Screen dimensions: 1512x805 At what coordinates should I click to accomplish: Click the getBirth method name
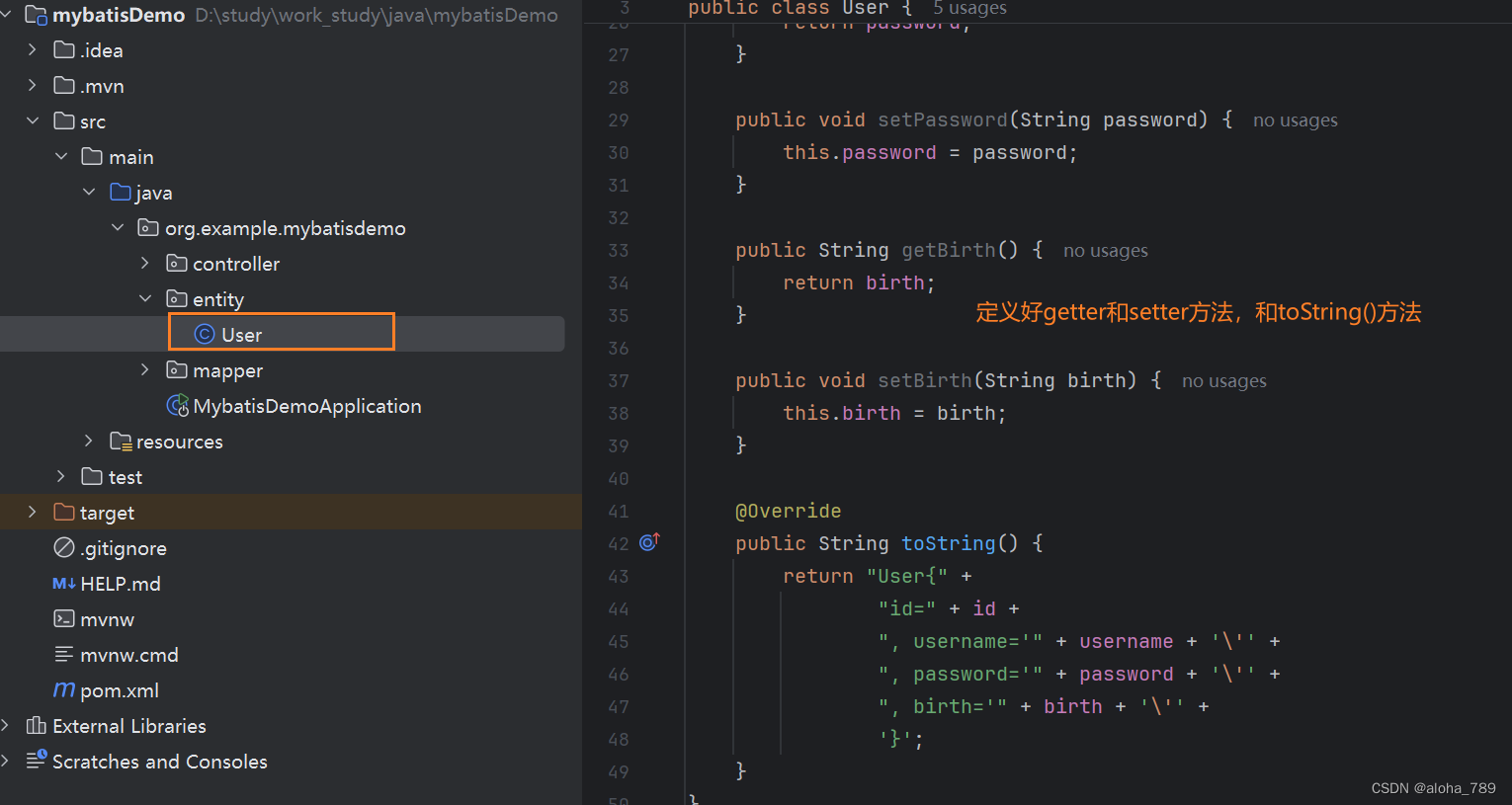949,250
